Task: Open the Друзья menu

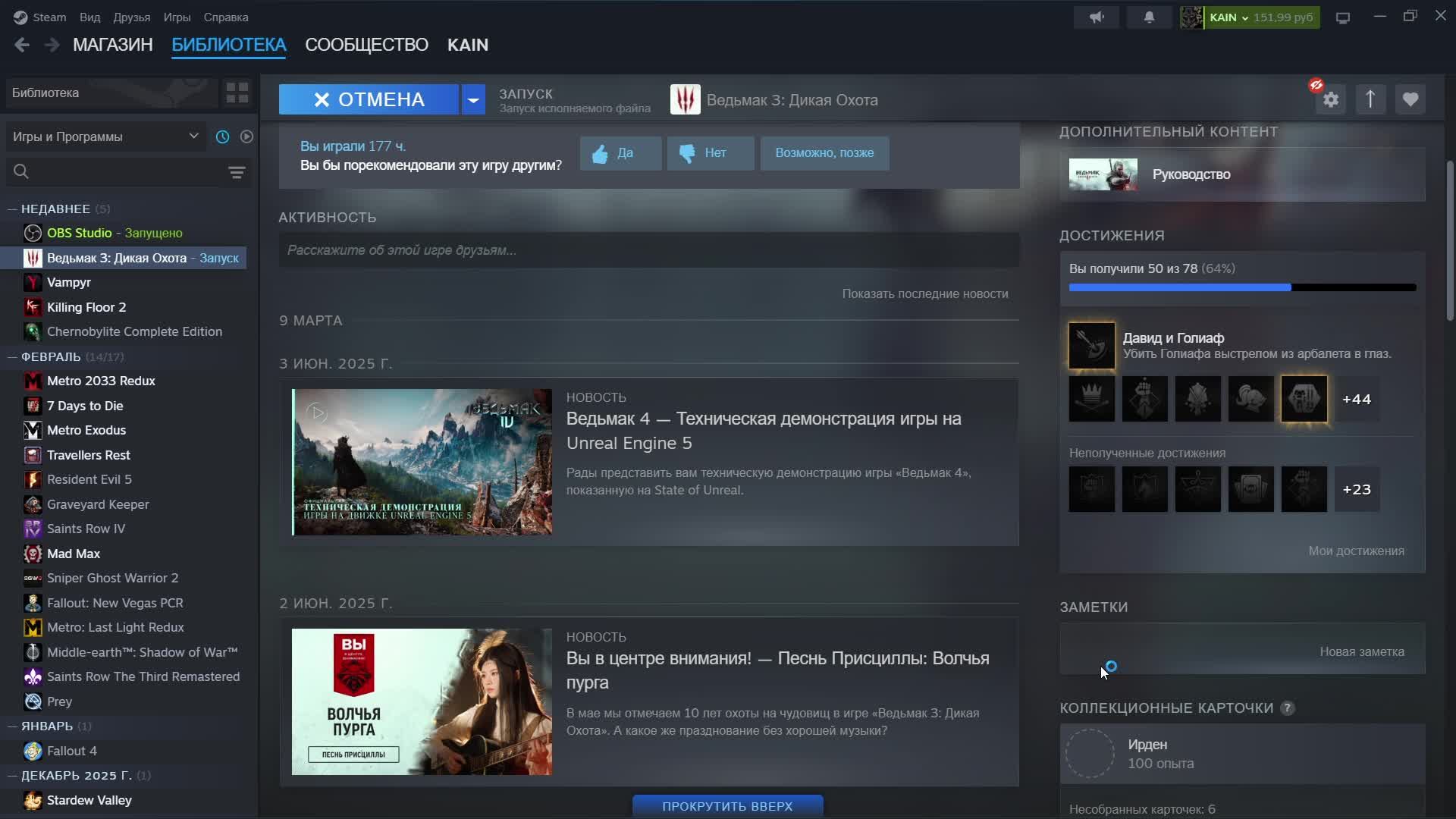Action: pos(131,17)
